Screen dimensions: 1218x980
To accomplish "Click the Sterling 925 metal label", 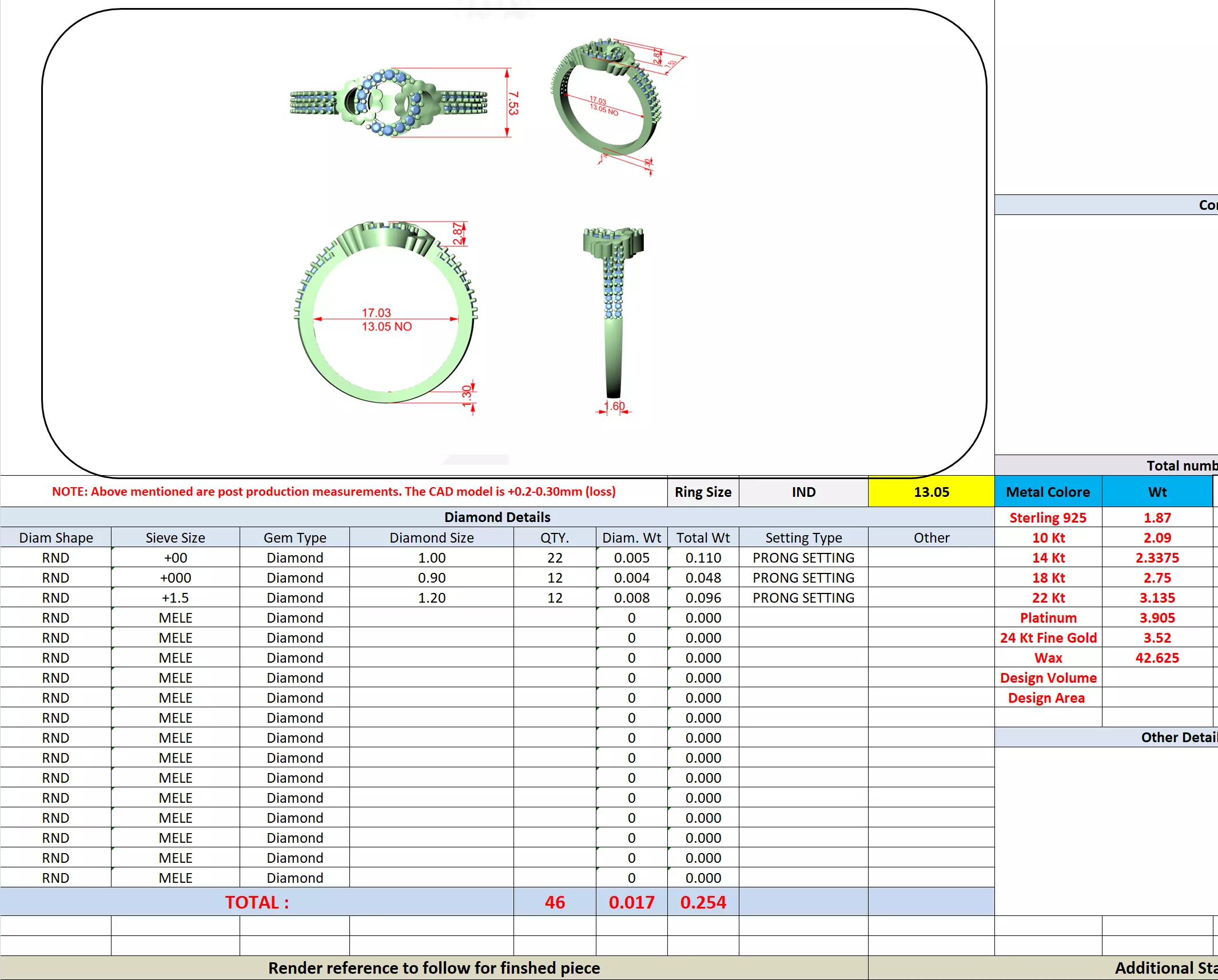I will pos(1048,517).
